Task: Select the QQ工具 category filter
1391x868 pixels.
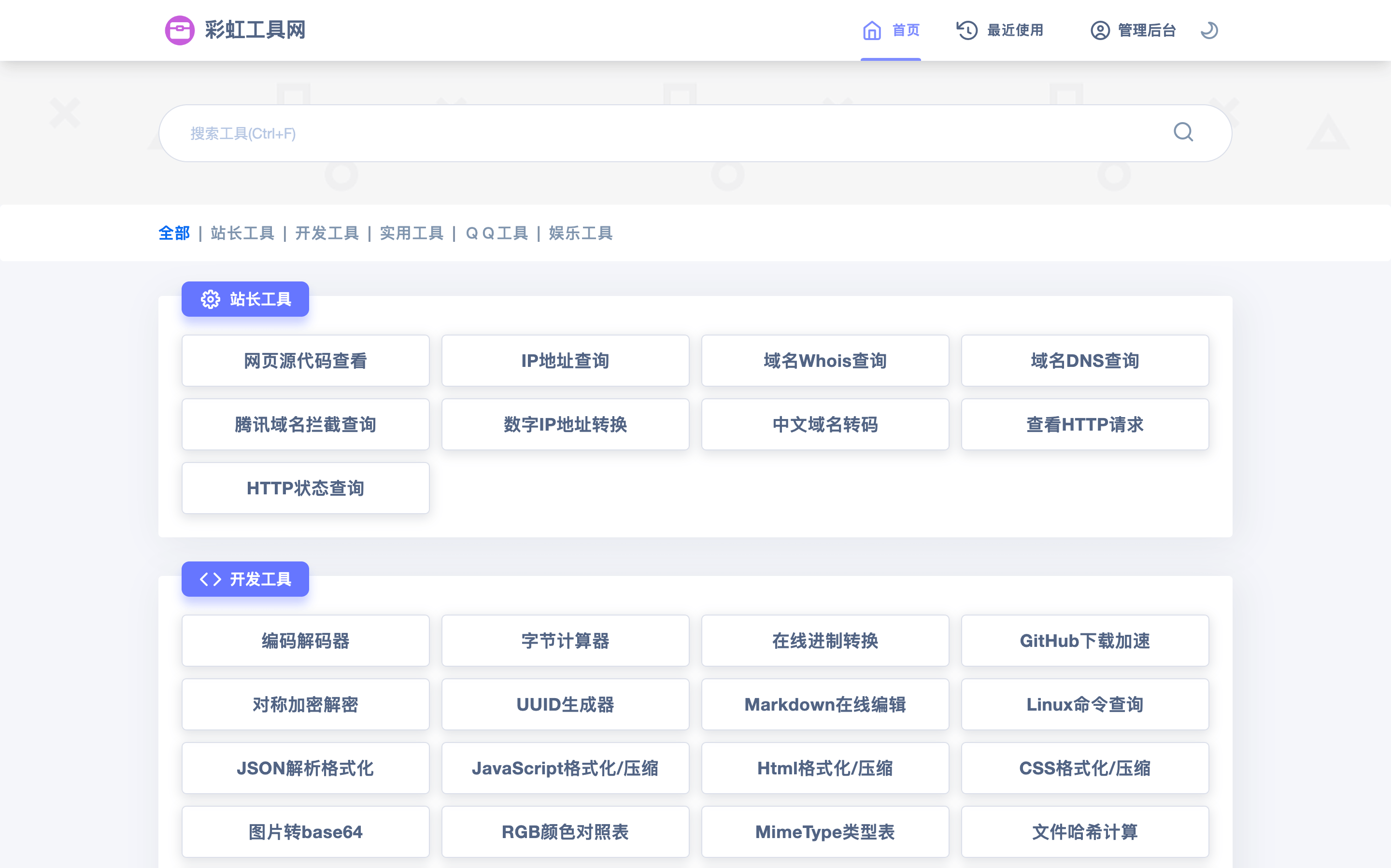Action: coord(496,233)
